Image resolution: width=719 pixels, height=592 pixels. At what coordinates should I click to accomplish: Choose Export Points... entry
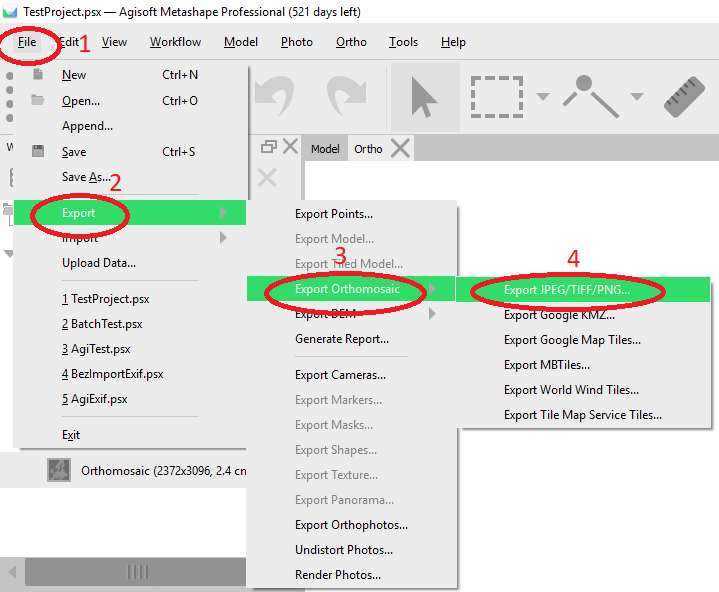pos(352,214)
